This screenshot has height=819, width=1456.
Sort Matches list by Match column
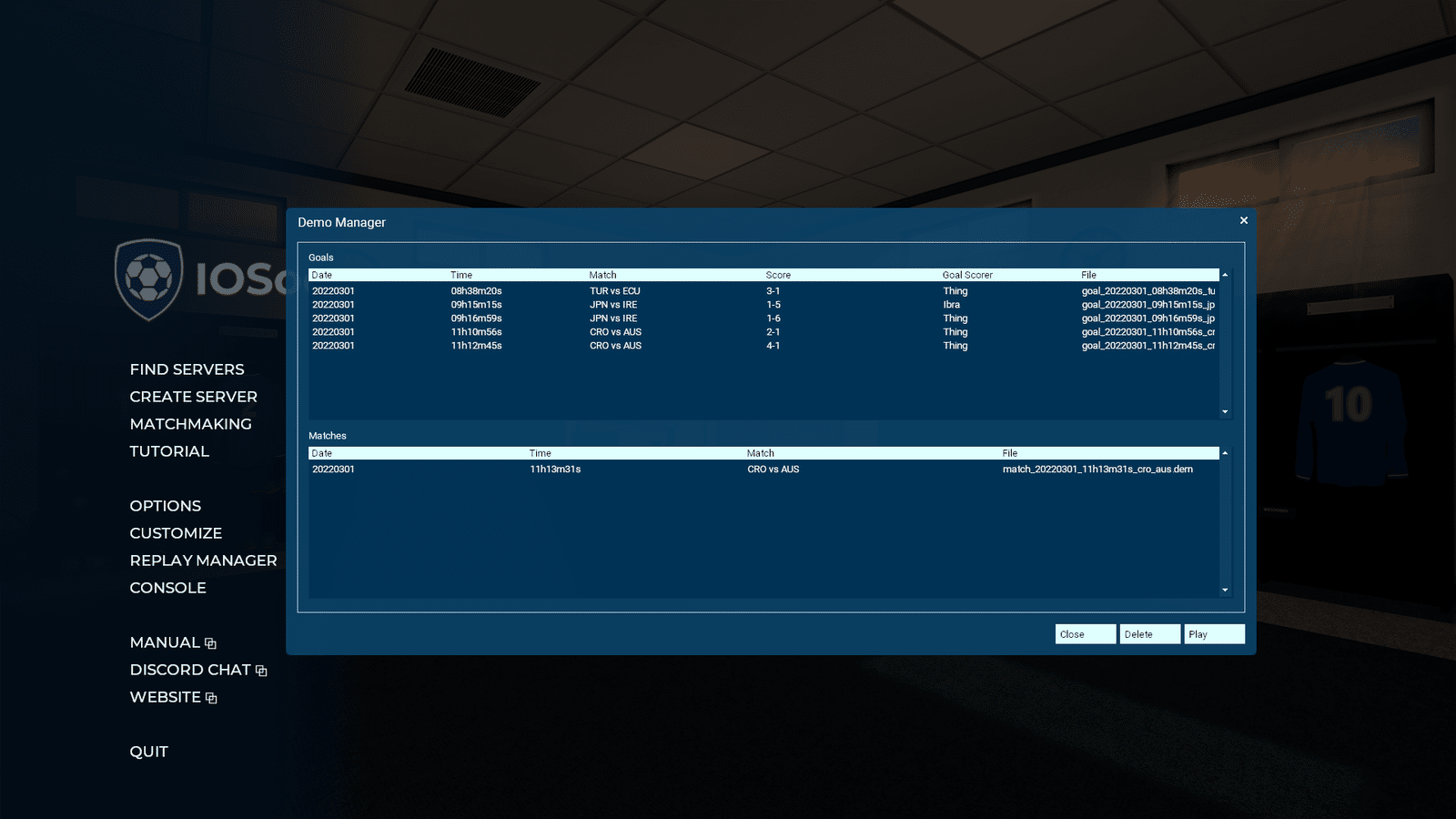[871, 453]
